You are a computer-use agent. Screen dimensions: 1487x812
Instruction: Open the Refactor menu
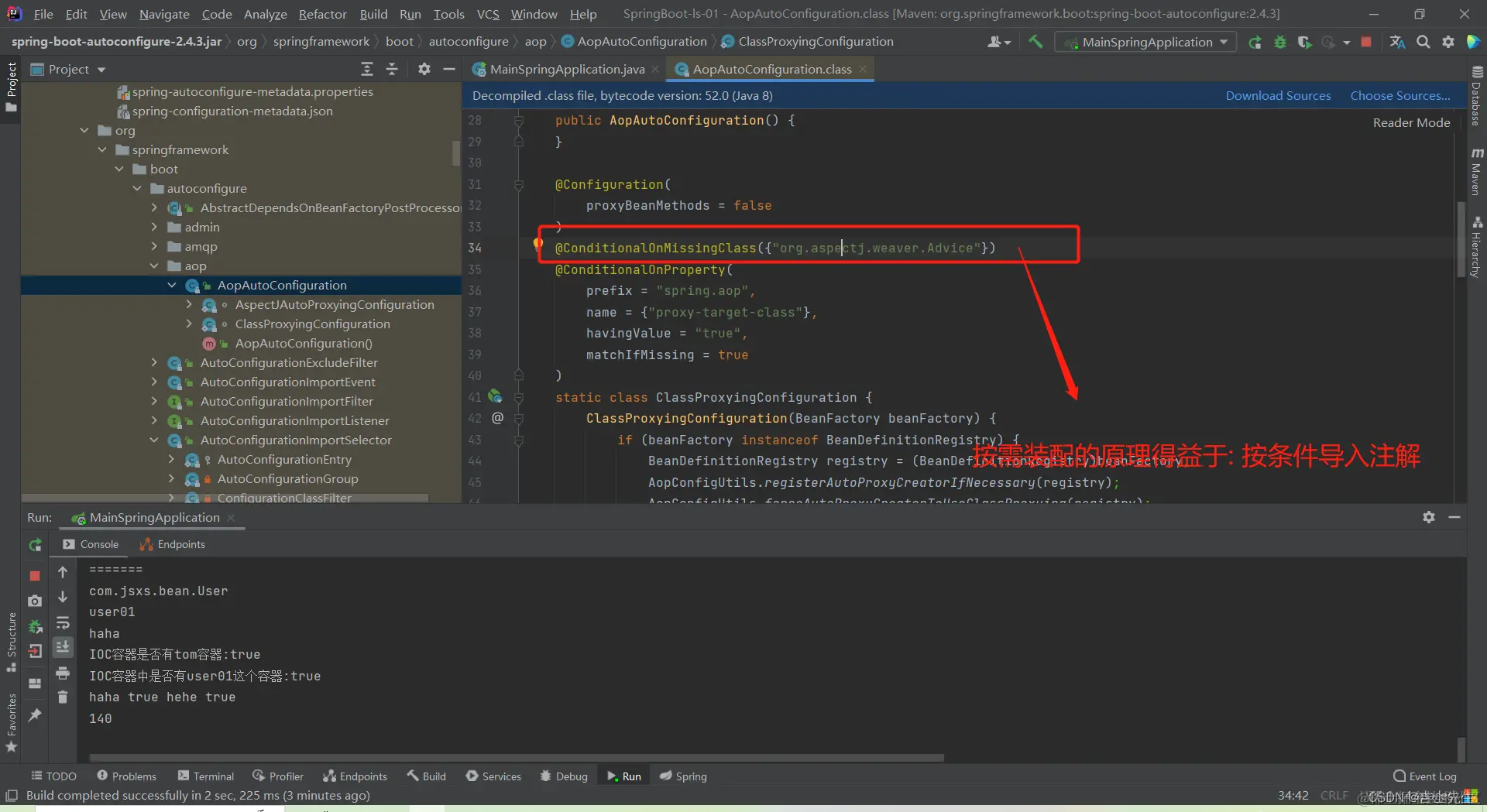(322, 14)
